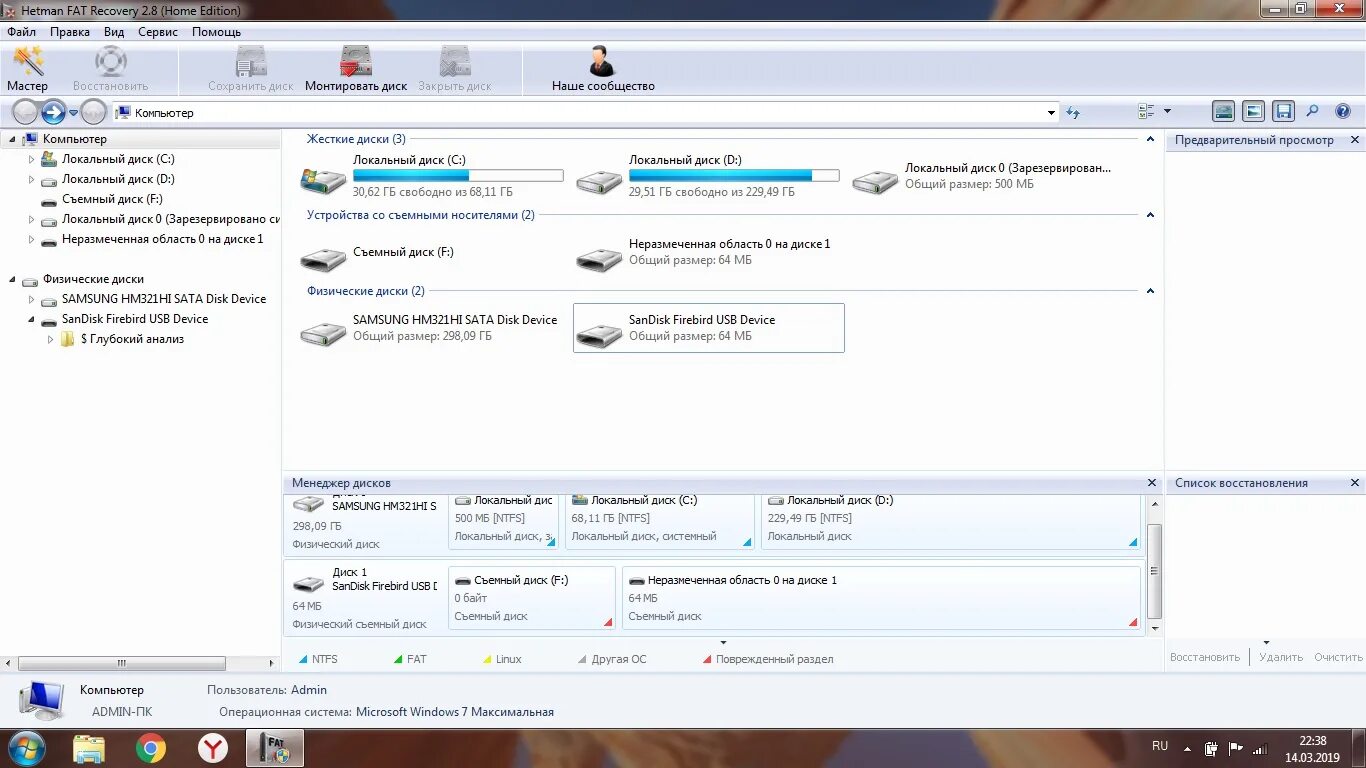This screenshot has height=768, width=1366.
Task: Expand Локальный диск (C:) in tree
Action: coord(31,159)
